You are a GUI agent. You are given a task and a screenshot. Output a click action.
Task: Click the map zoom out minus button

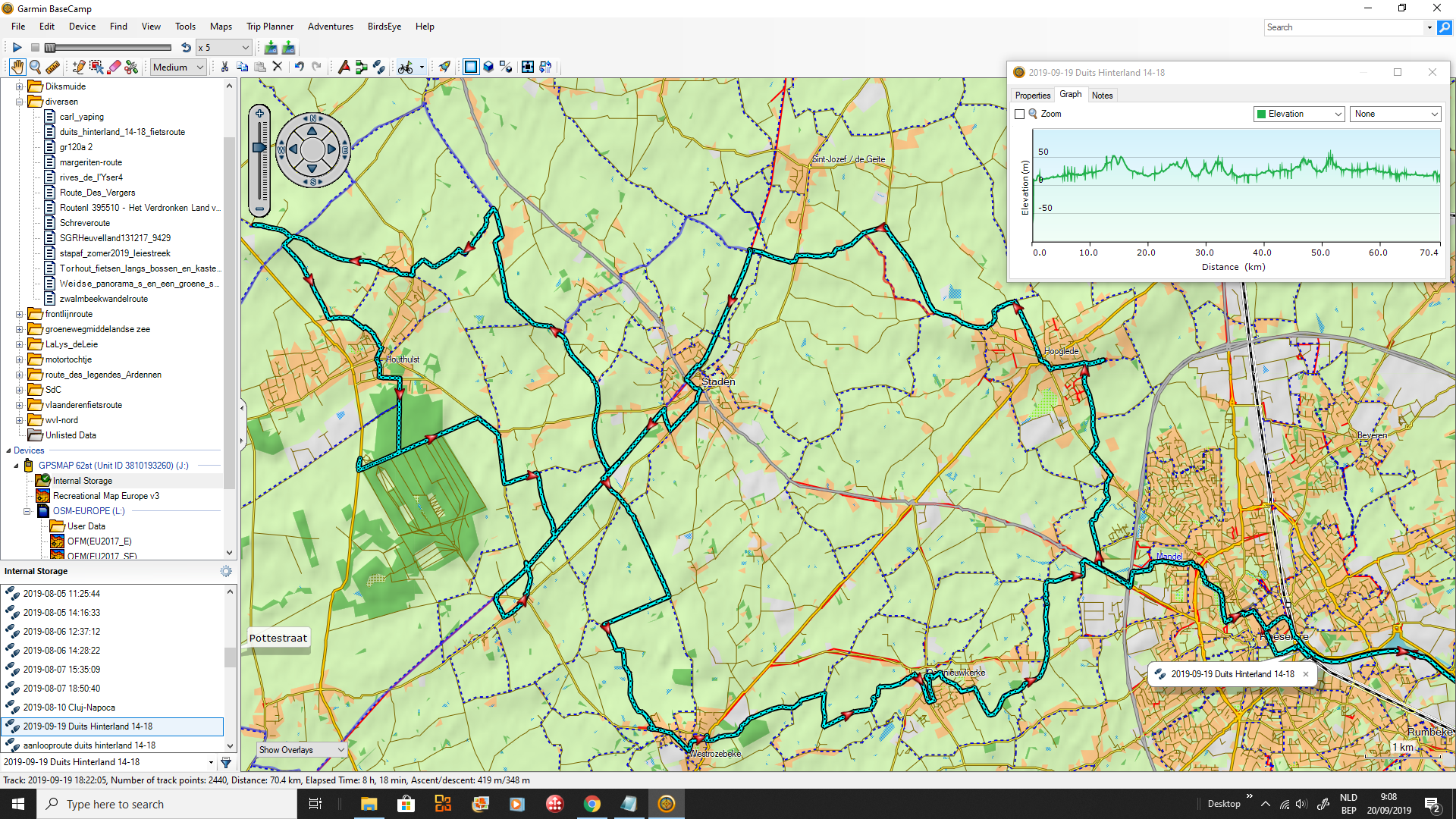259,209
